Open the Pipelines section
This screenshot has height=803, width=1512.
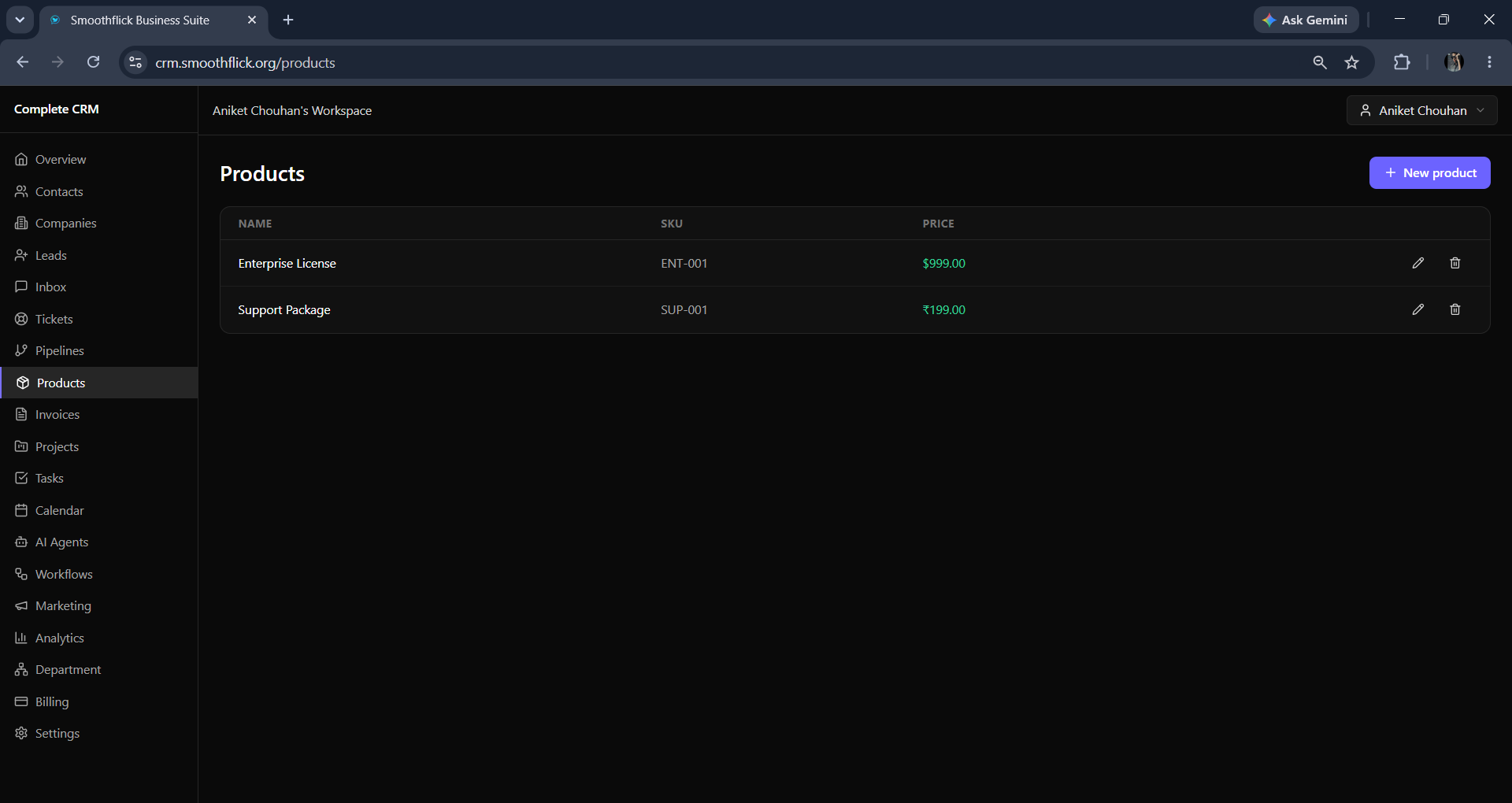pyautogui.click(x=98, y=350)
